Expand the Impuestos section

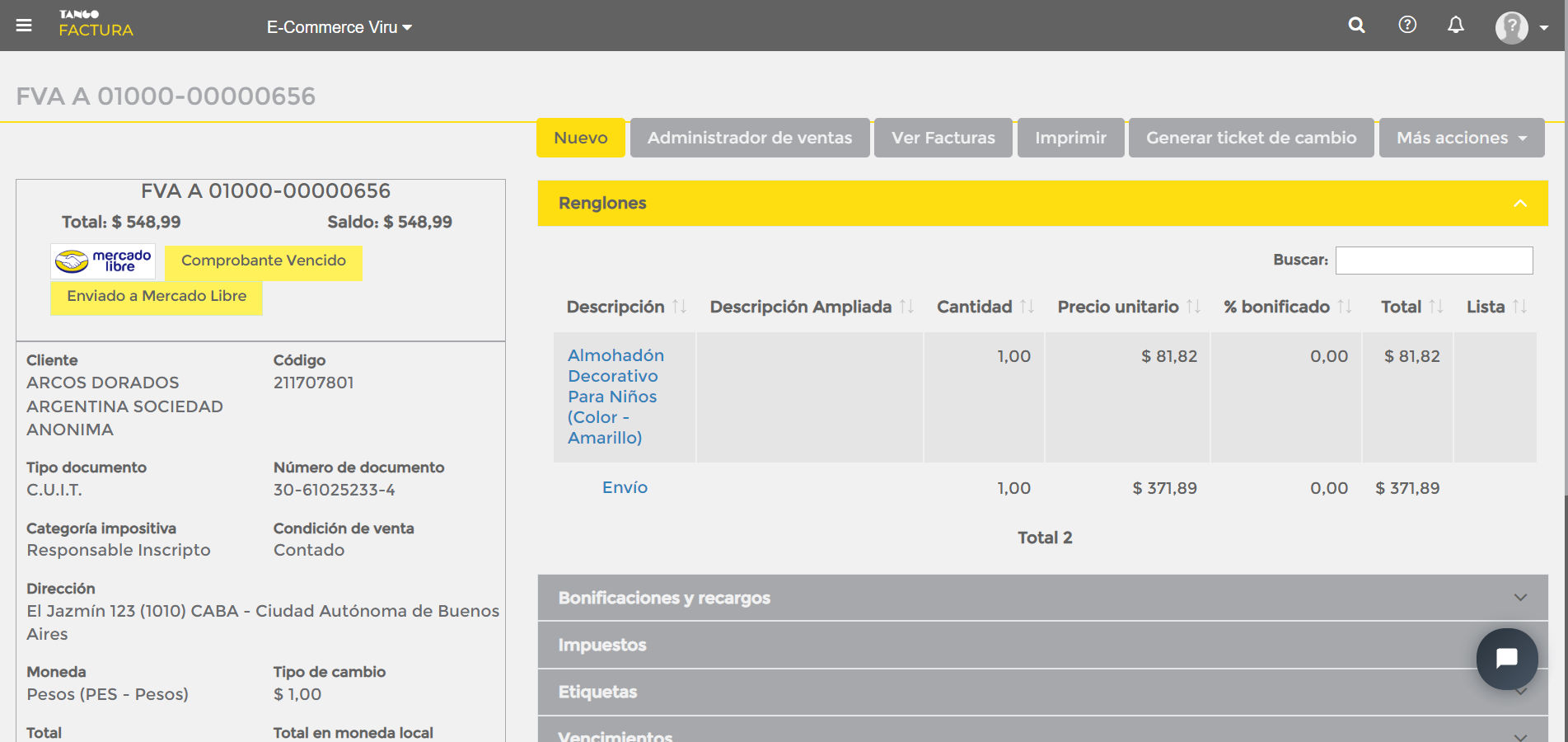click(x=1042, y=645)
